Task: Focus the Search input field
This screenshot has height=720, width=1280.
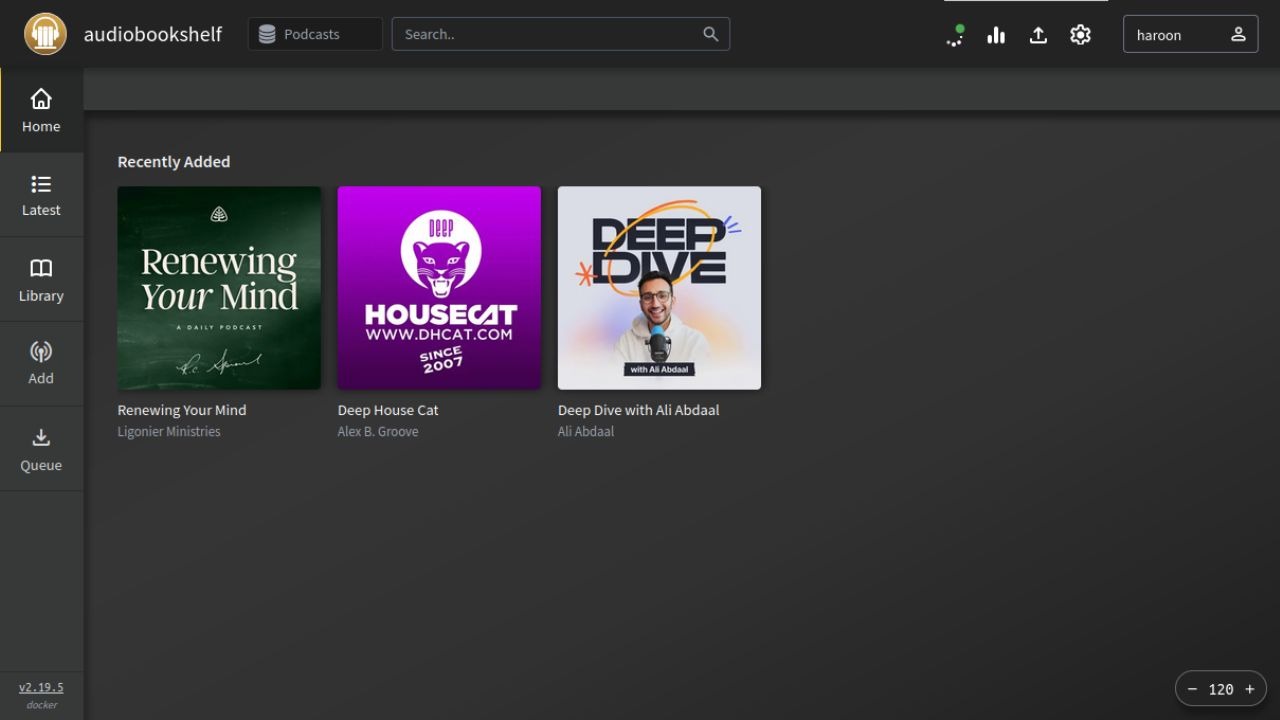Action: pyautogui.click(x=560, y=34)
